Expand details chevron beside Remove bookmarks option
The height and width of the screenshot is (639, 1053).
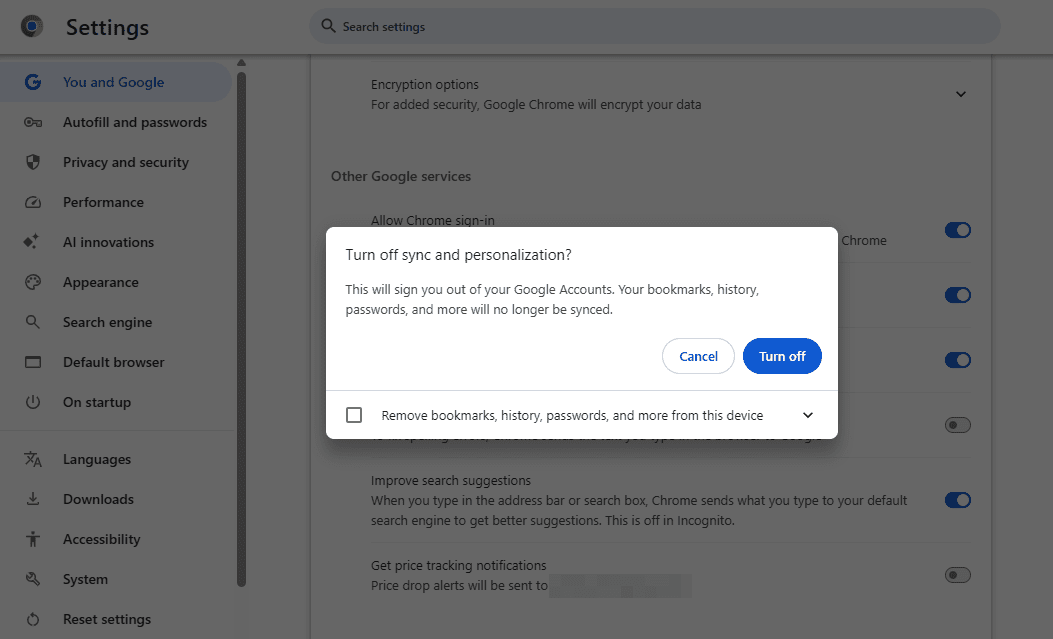(x=808, y=415)
